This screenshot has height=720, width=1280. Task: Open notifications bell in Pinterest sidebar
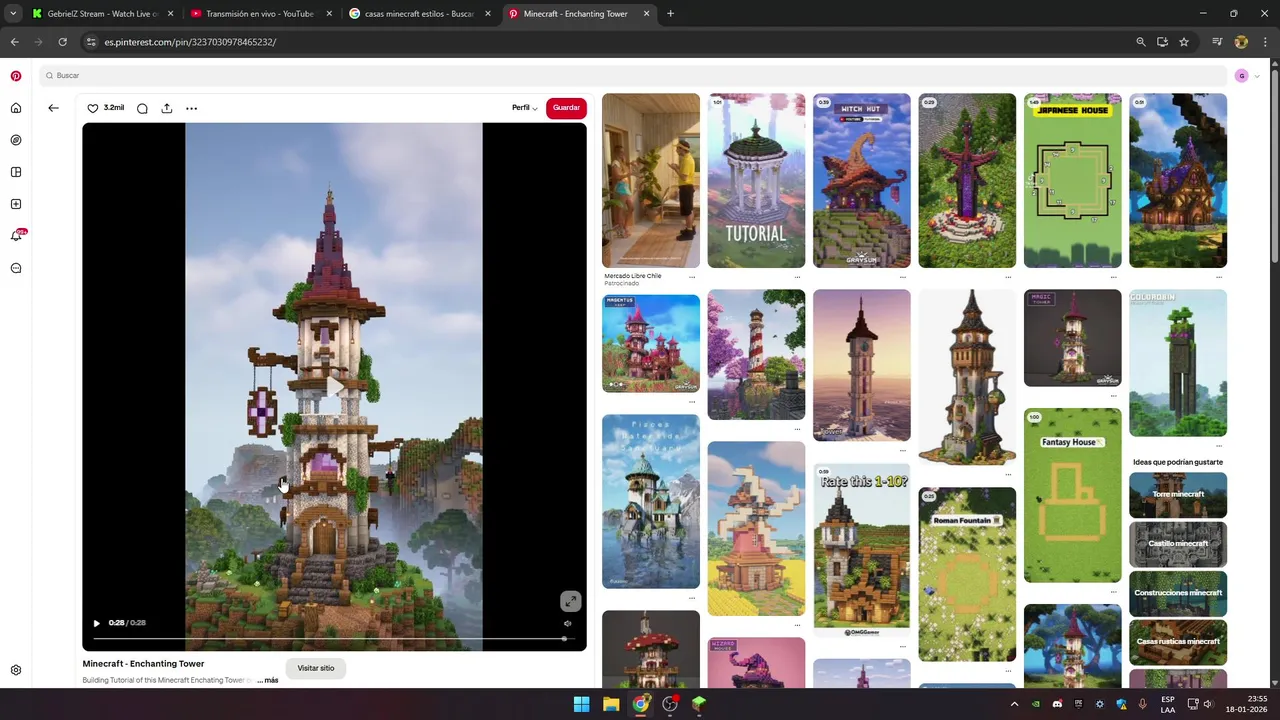point(16,236)
